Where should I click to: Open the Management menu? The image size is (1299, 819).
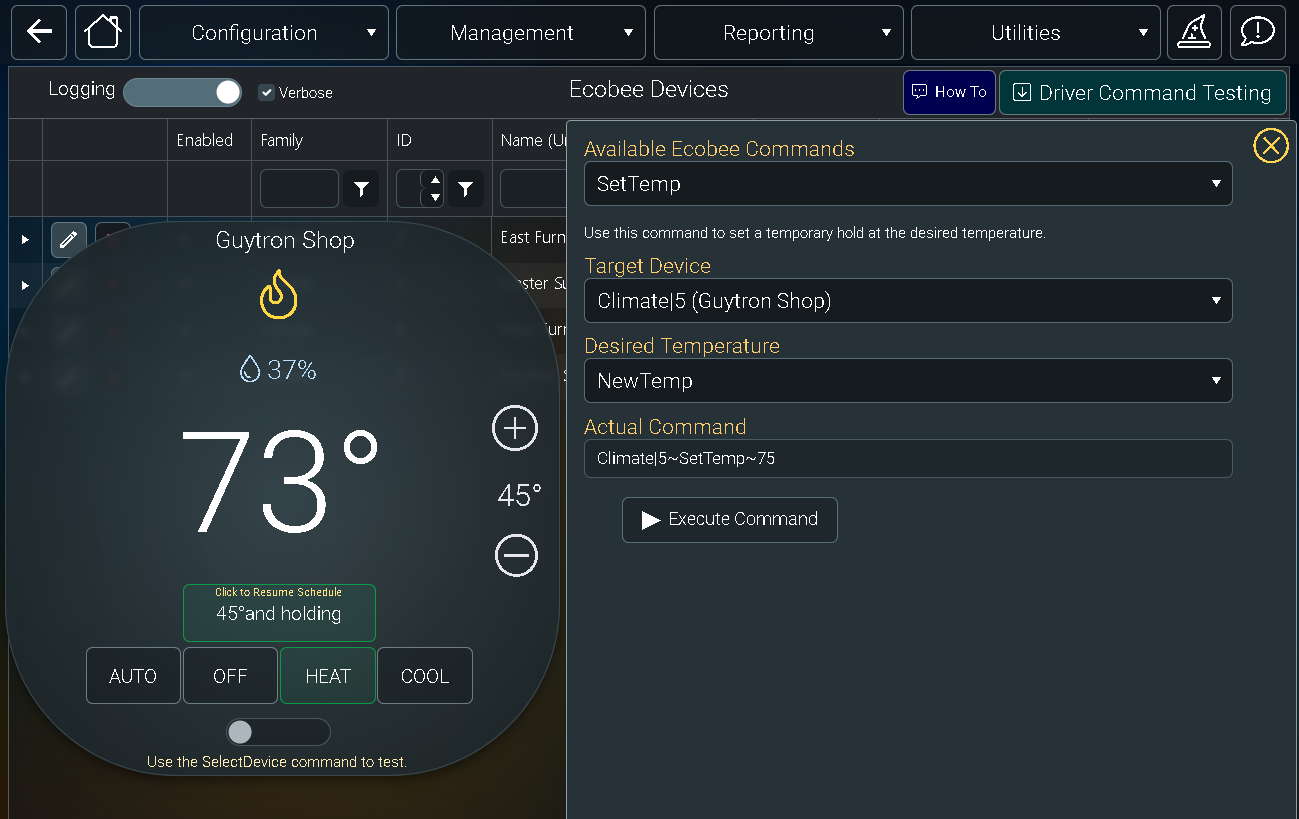(520, 33)
